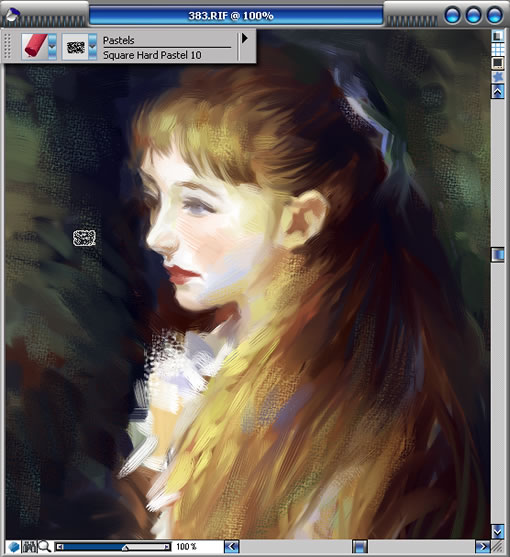This screenshot has height=557, width=510.
Task: Click the zoom slider right arrow
Action: pos(167,547)
